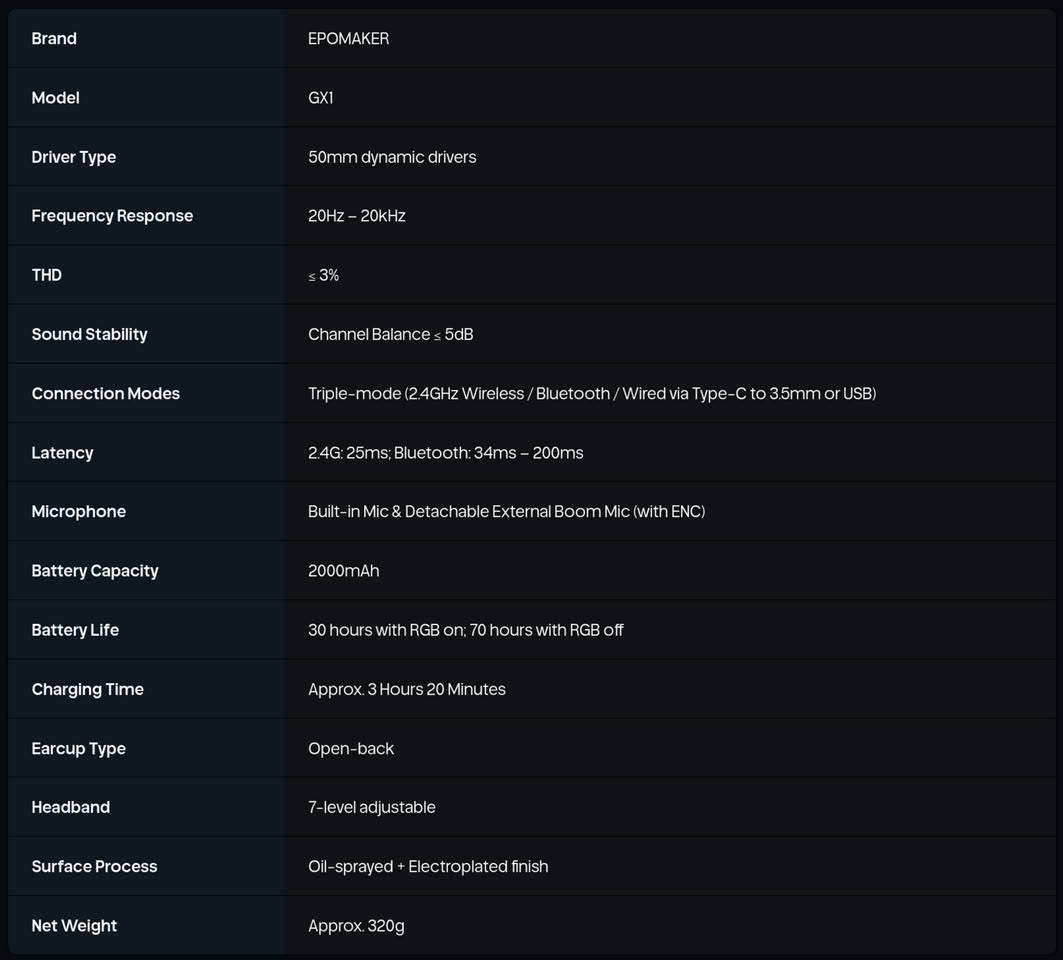Image resolution: width=1063 pixels, height=960 pixels.
Task: Click the Brand row label
Action: 54,39
